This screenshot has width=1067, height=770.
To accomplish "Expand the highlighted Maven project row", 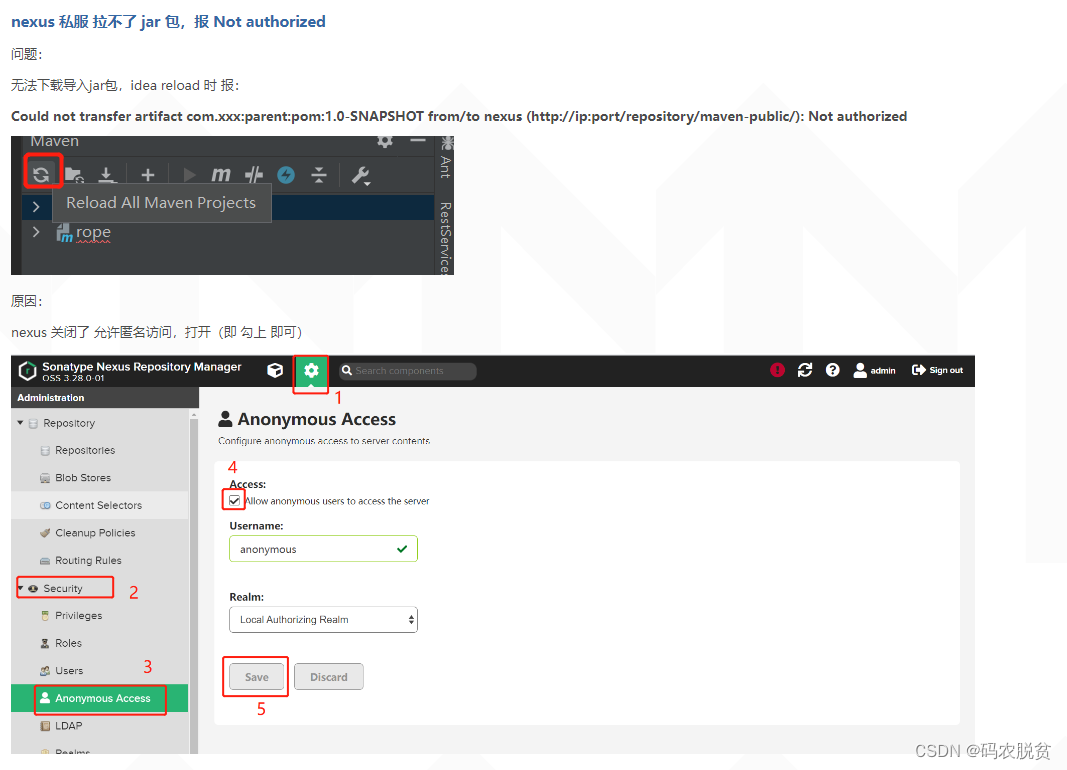I will point(36,206).
